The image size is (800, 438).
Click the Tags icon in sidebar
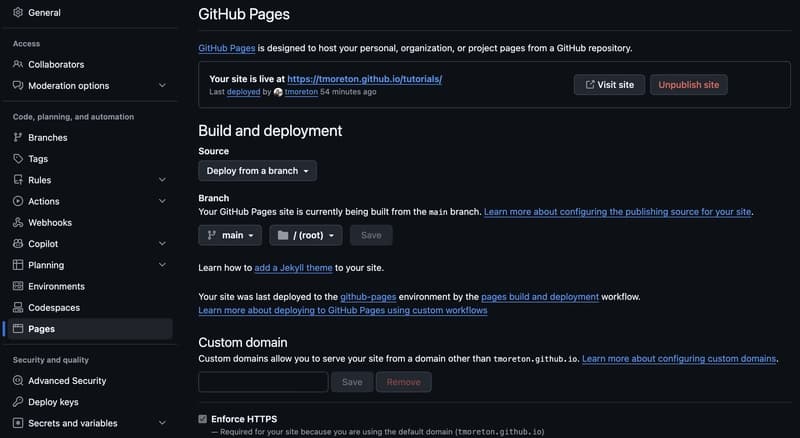click(x=18, y=159)
